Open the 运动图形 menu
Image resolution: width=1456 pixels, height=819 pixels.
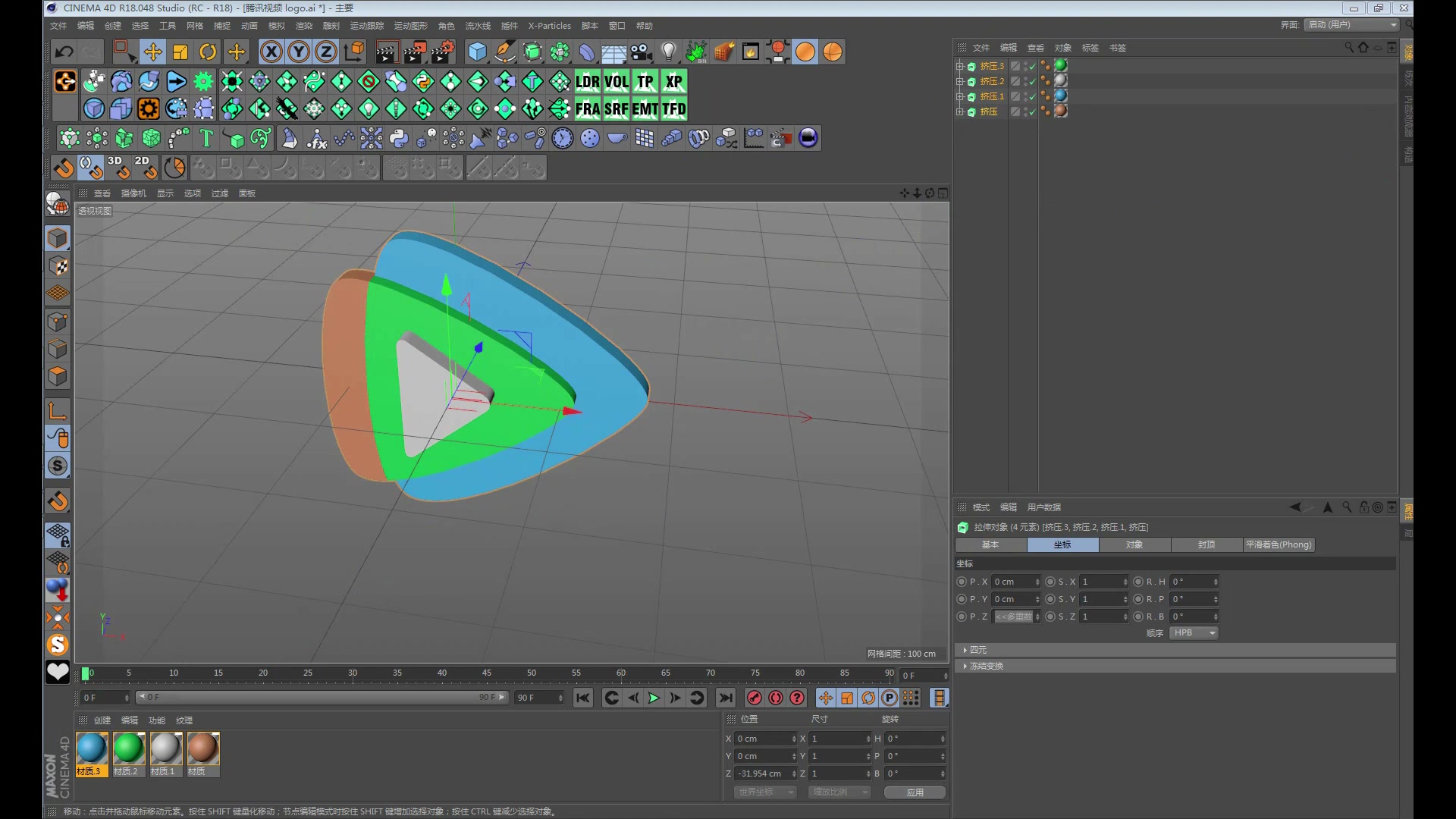tap(411, 26)
